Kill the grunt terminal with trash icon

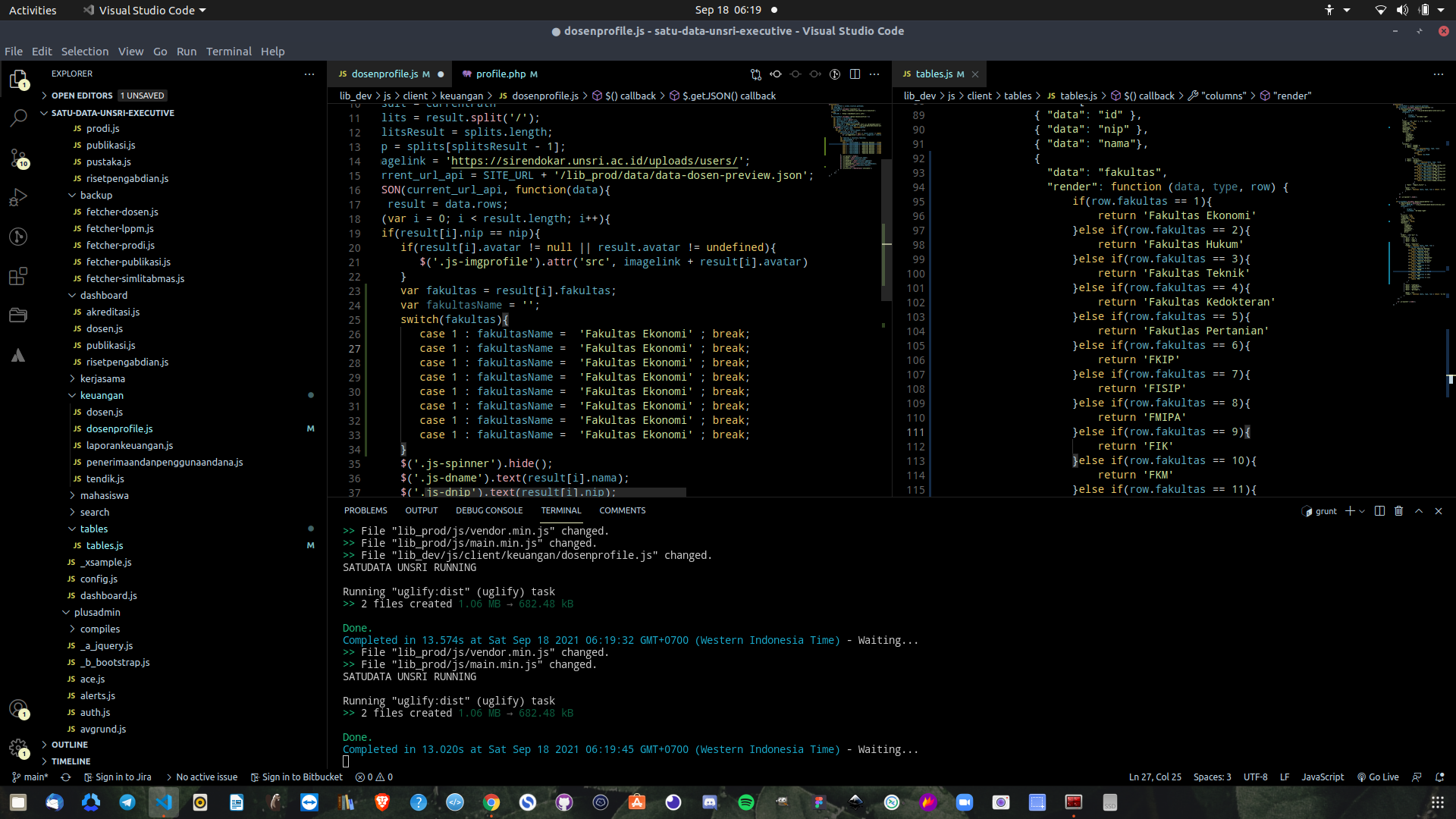1398,511
